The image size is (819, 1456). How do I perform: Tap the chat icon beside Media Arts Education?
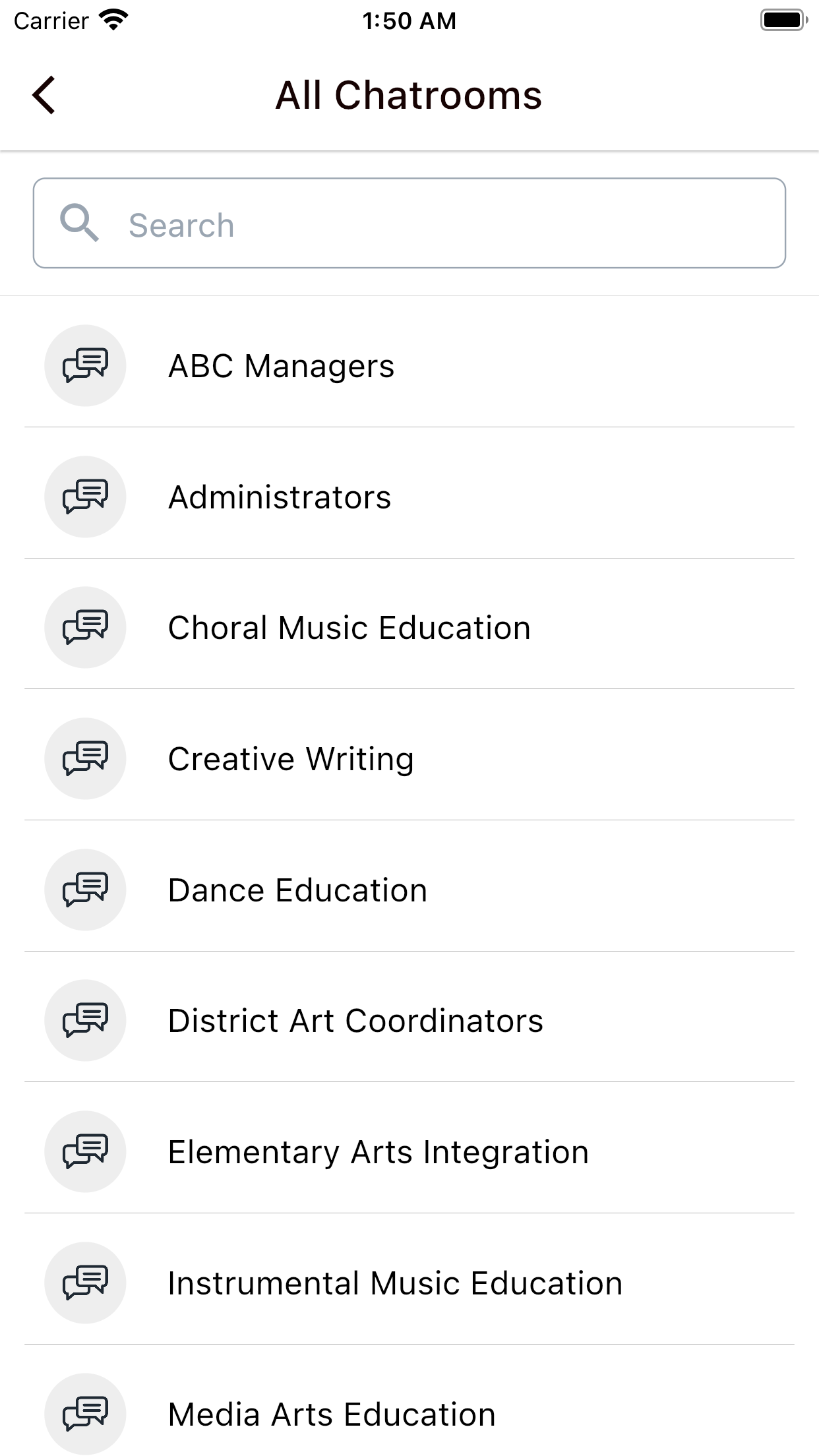(x=85, y=1413)
